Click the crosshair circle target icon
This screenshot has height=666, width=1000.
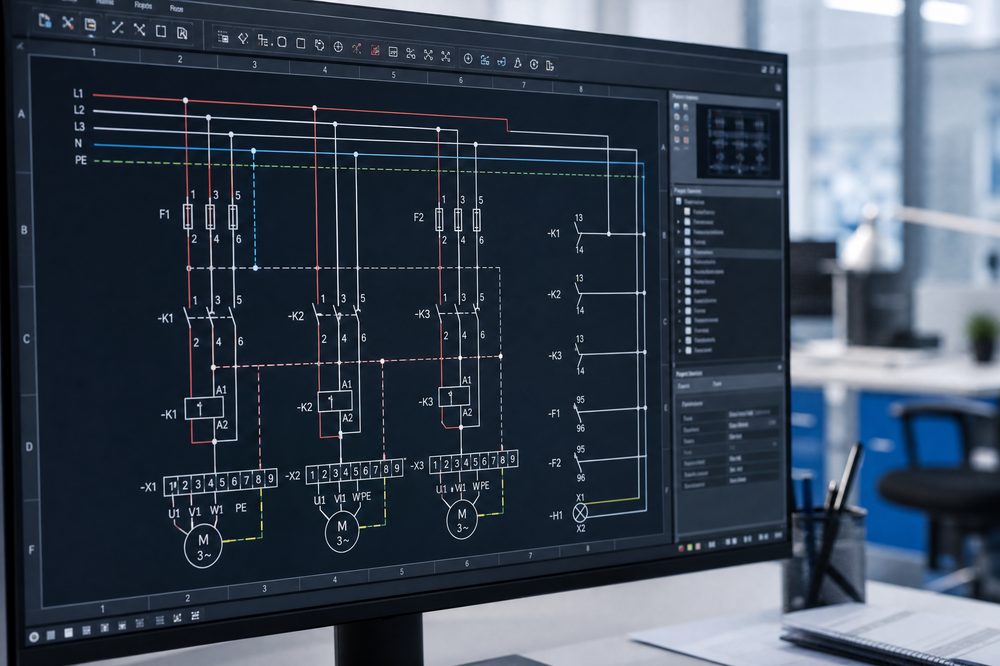(338, 47)
